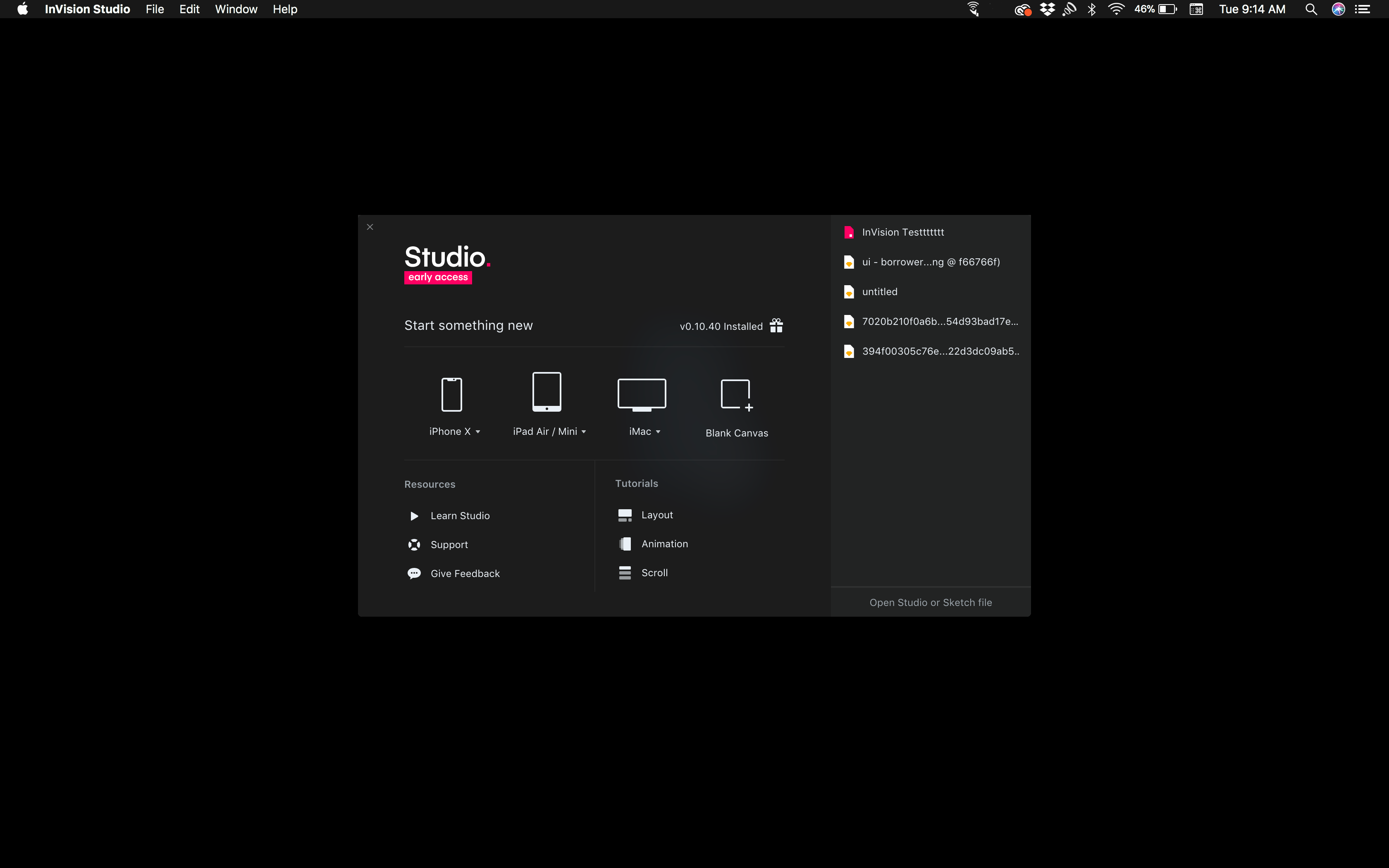Viewport: 1389px width, 868px height.
Task: Click the iMac monitor icon
Action: (x=642, y=395)
